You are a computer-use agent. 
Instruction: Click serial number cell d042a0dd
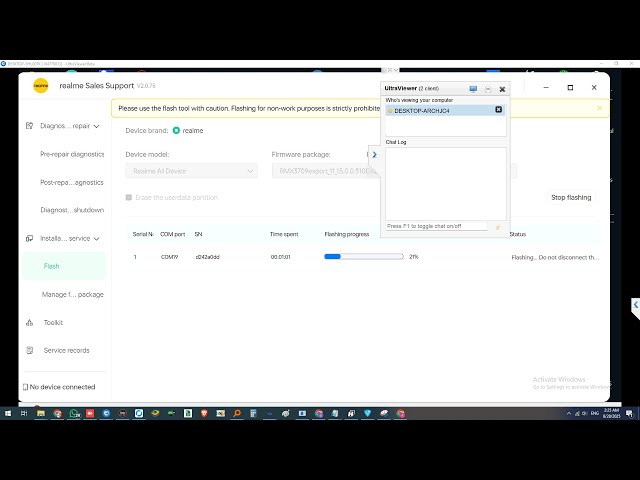(207, 257)
